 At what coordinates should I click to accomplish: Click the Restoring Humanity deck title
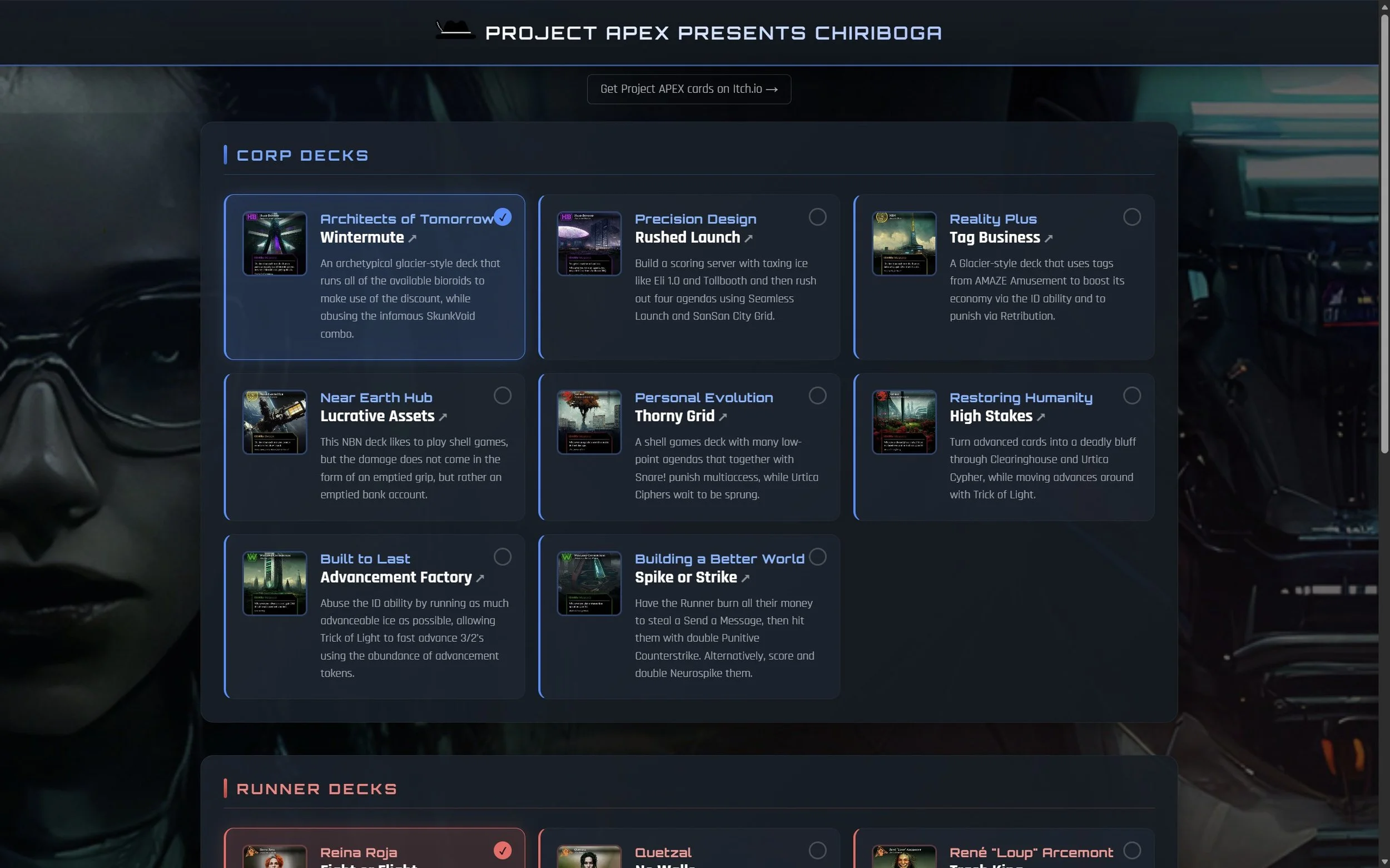tap(1021, 398)
